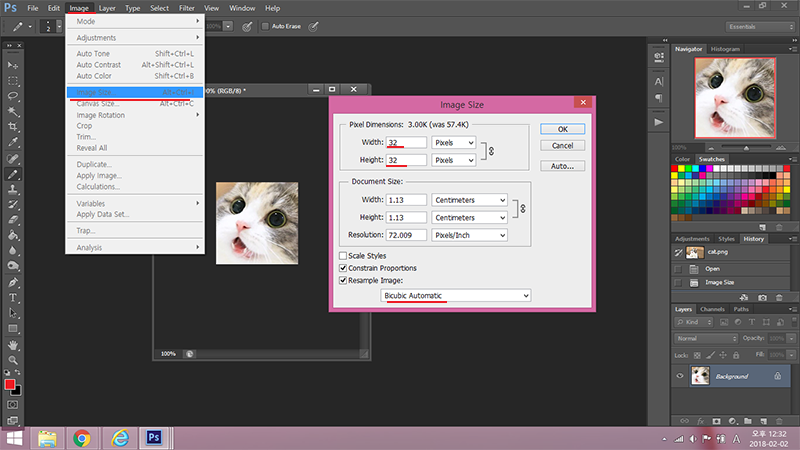Switch to the Channels tab
The width and height of the screenshot is (800, 450).
point(712,309)
